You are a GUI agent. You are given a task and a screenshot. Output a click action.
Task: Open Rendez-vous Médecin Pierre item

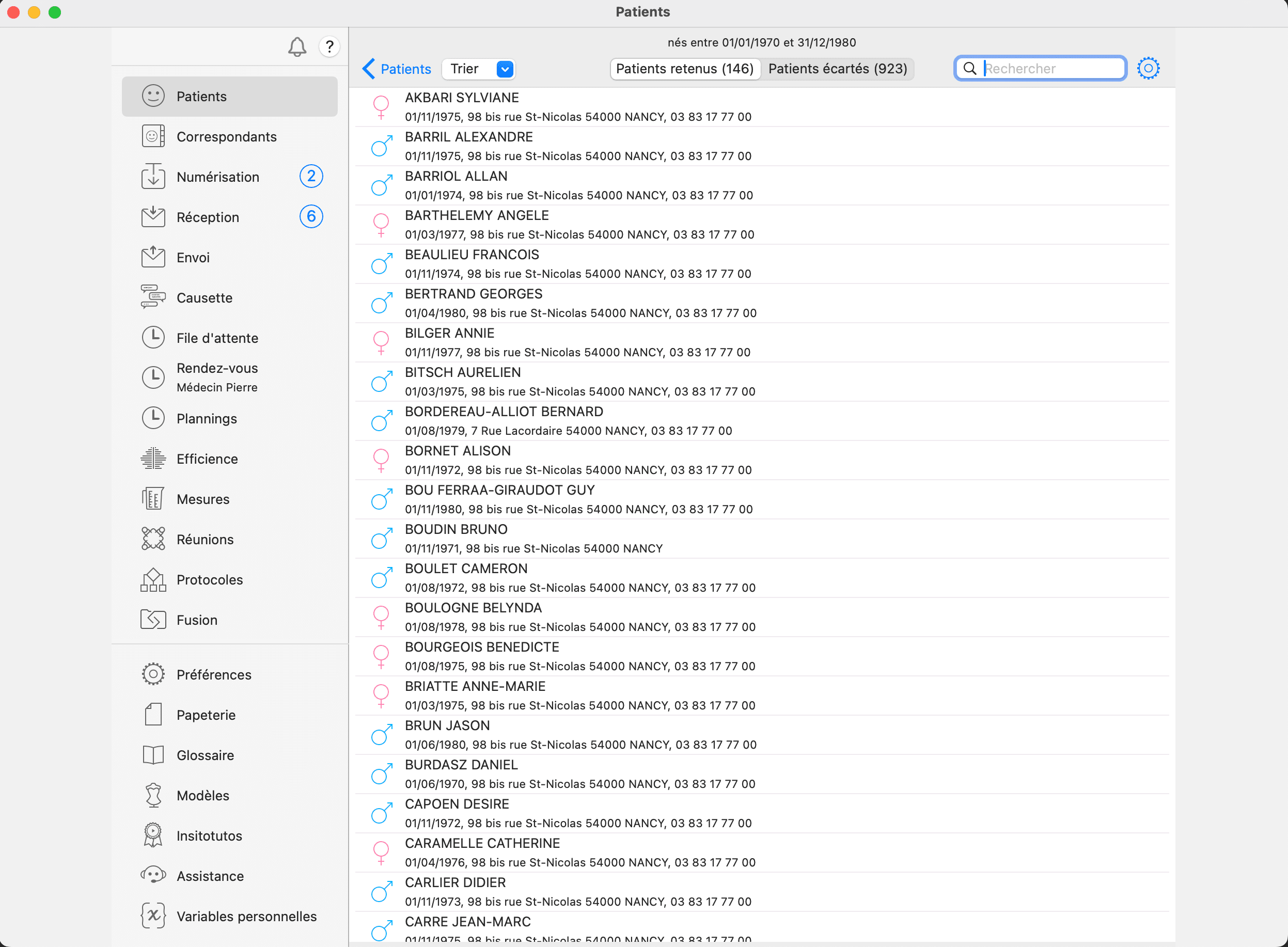(217, 377)
